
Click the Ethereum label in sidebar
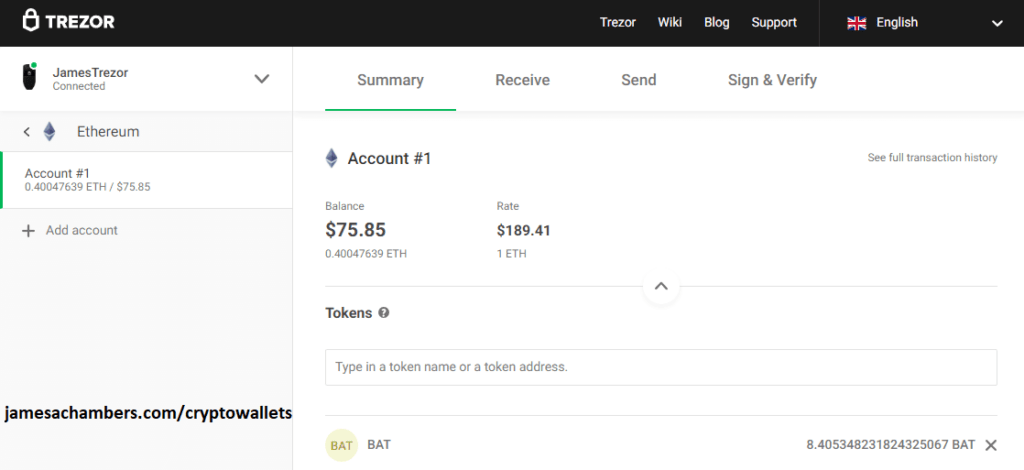click(108, 132)
